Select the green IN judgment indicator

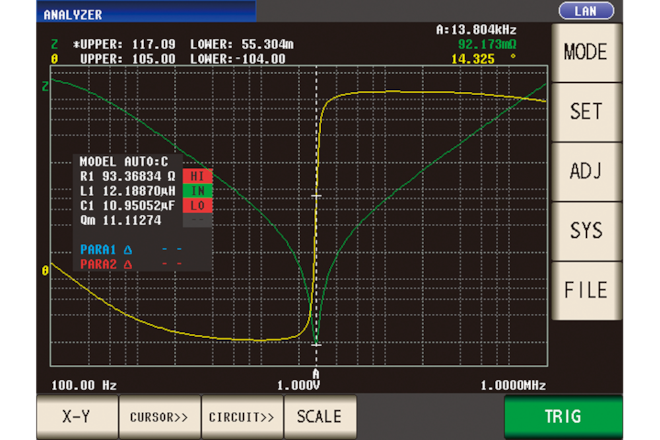coord(198,190)
